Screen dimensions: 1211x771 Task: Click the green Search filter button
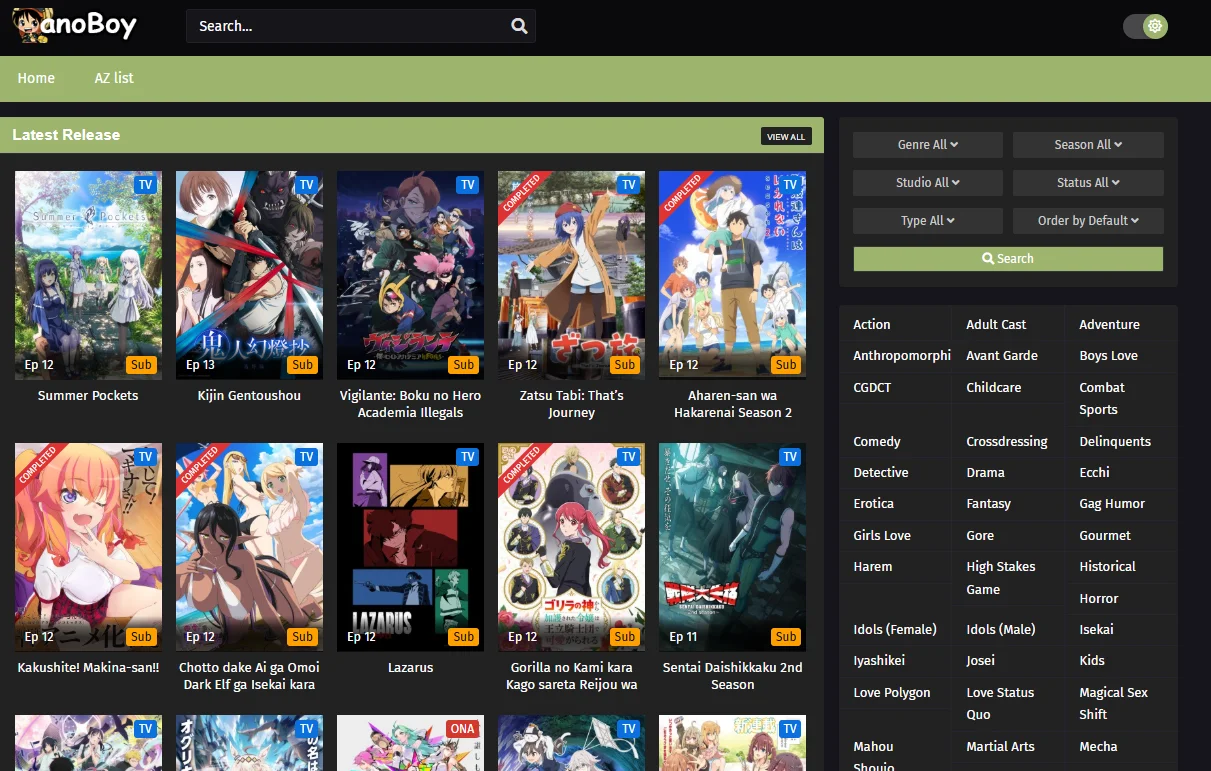point(1008,259)
